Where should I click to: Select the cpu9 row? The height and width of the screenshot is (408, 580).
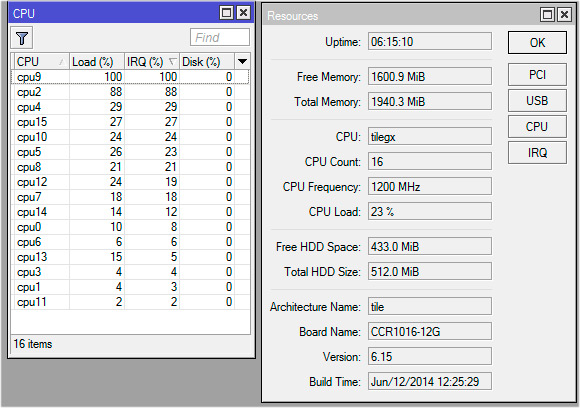pyautogui.click(x=130, y=77)
